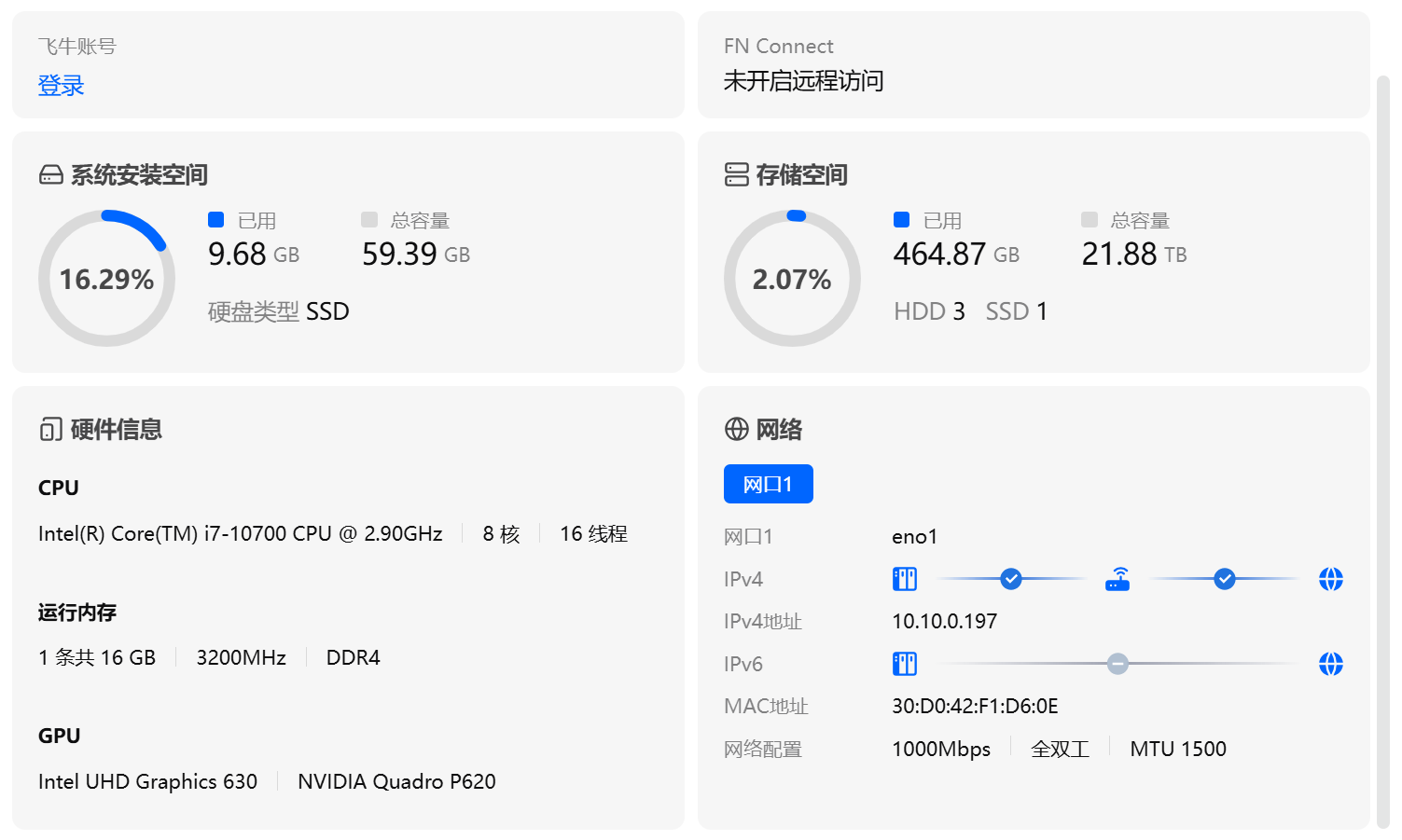Image resolution: width=1402 pixels, height=840 pixels.
Task: Click the vertical scrollbar on the right edge
Action: click(x=1383, y=448)
